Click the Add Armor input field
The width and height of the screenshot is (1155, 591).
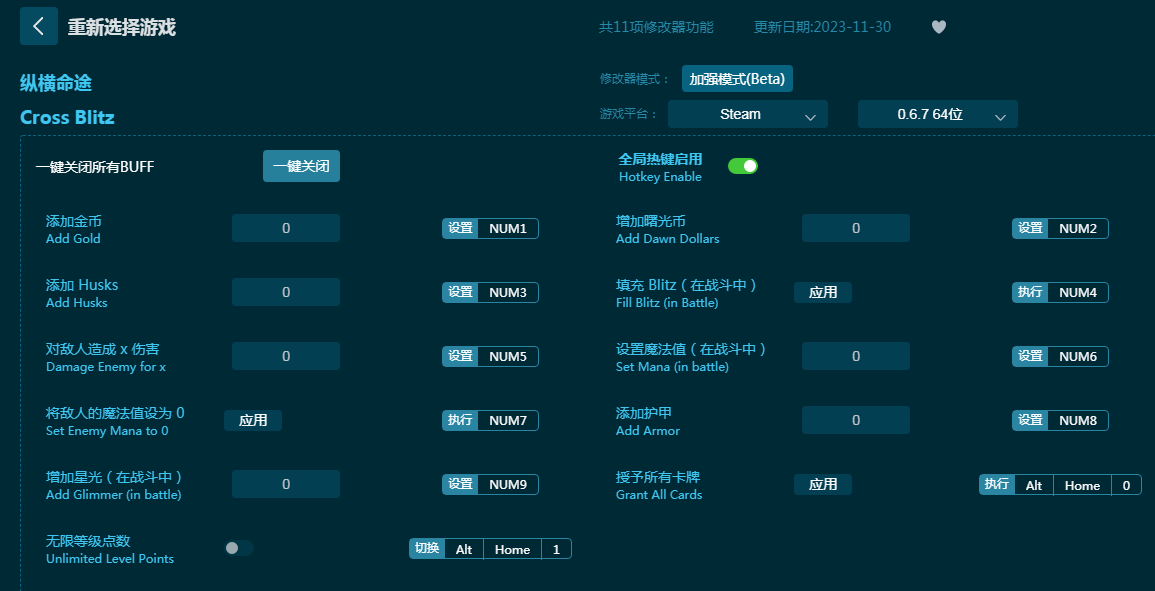click(855, 420)
